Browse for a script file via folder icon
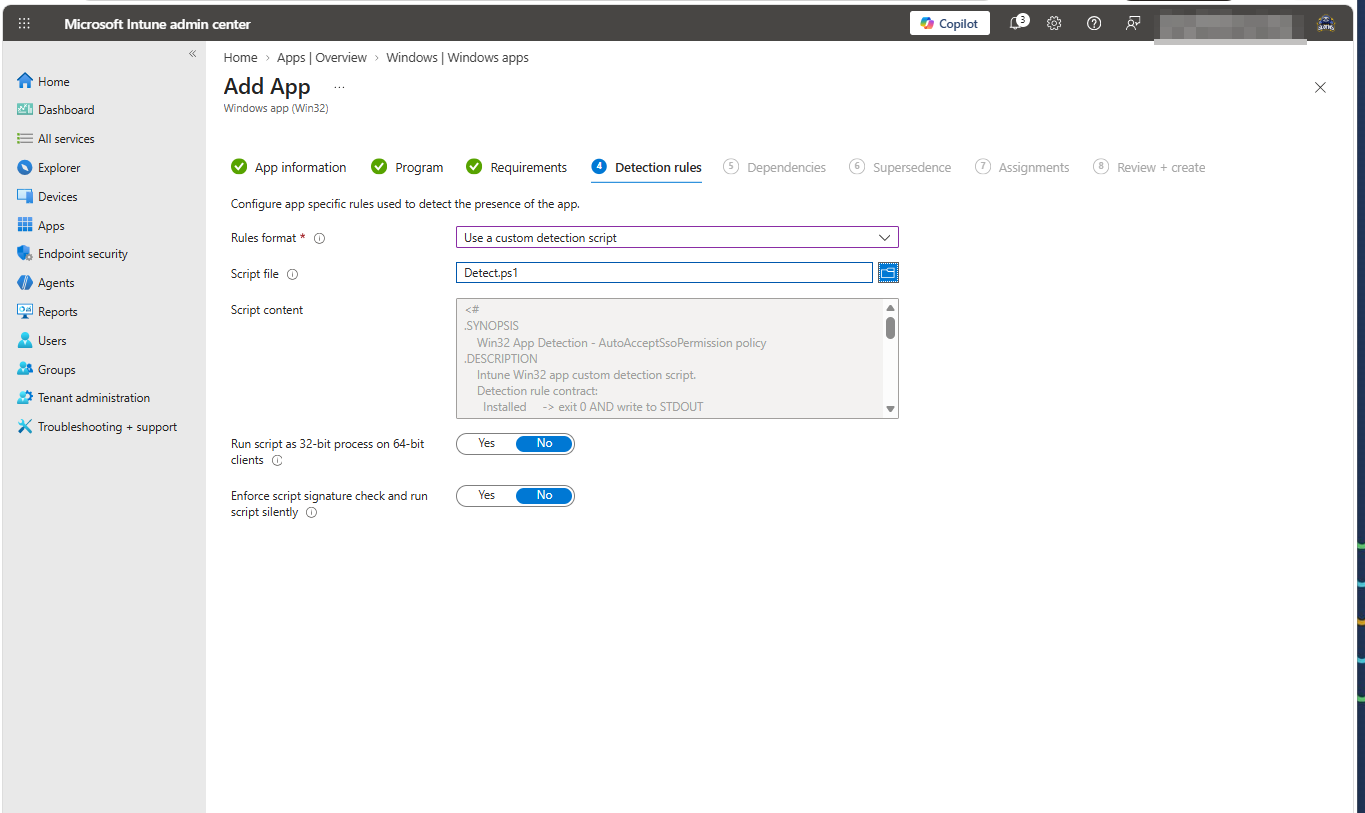This screenshot has height=813, width=1365. point(888,272)
